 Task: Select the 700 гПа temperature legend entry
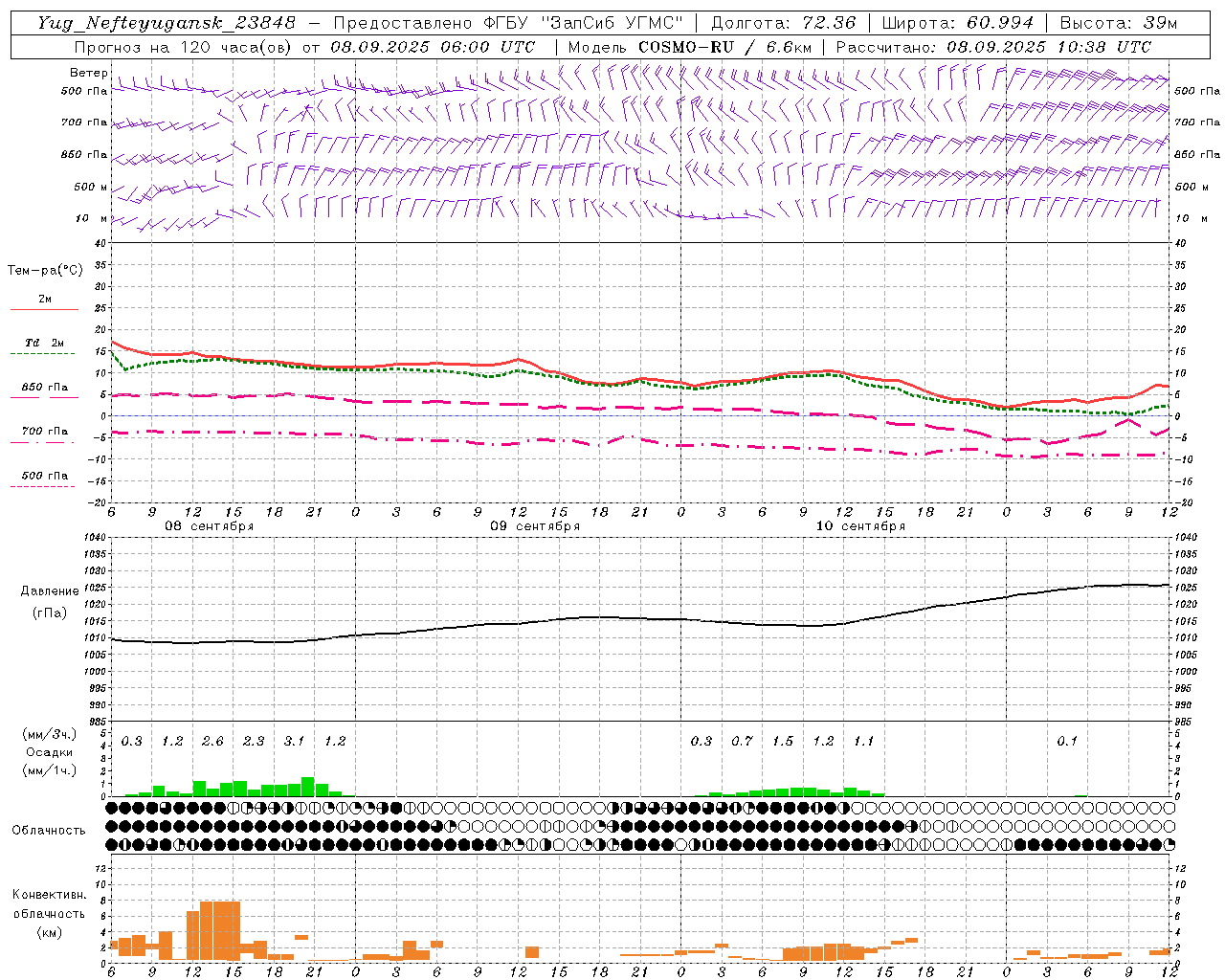44,432
